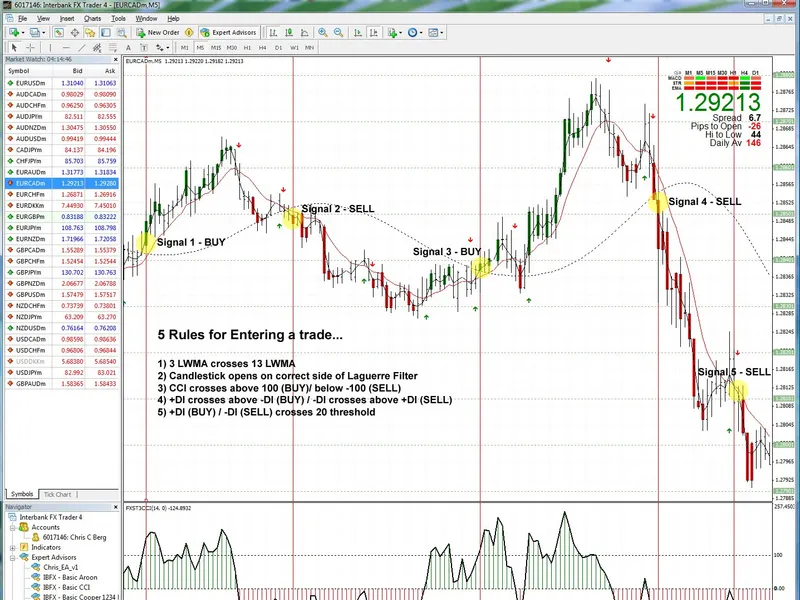Close the Market Watch panel
Viewport: 800px width, 600px height.
click(115, 60)
